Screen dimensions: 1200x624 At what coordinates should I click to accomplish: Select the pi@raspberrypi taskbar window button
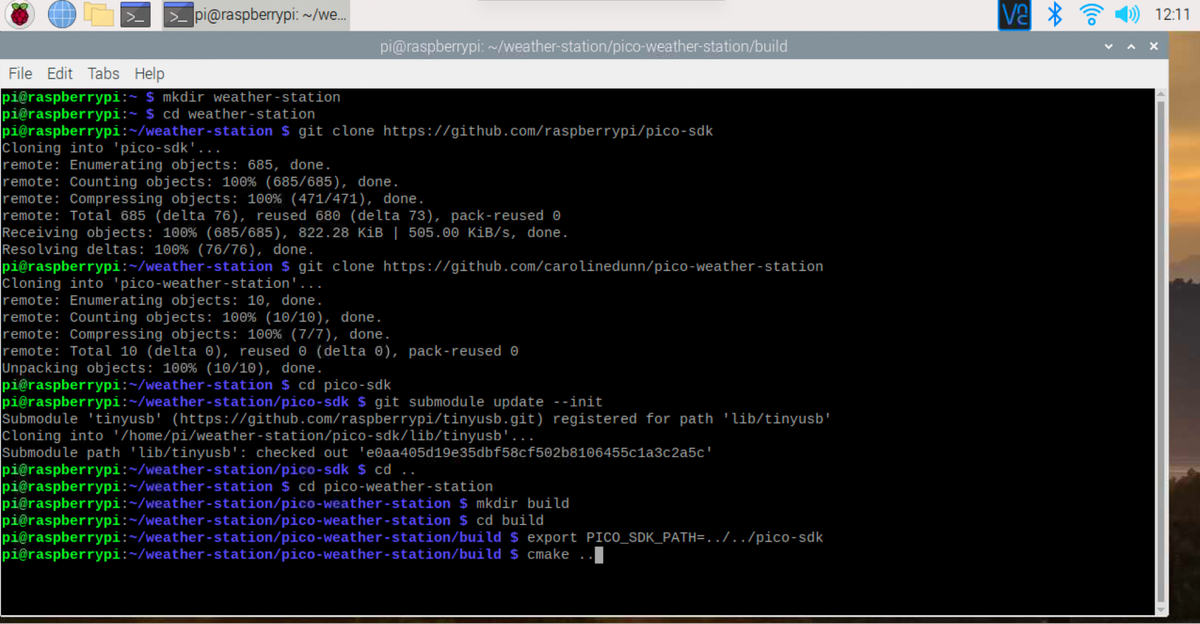[x=255, y=15]
